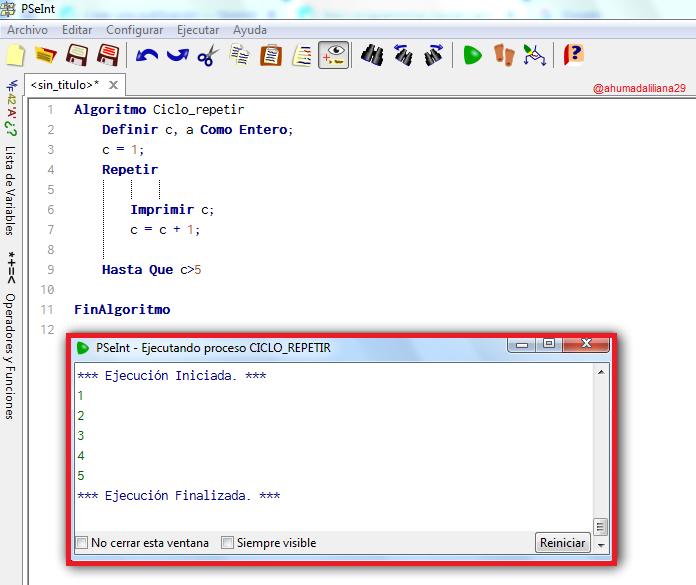Close the <sin_titulo> tab
Viewport: 696px width, 585px height.
114,85
